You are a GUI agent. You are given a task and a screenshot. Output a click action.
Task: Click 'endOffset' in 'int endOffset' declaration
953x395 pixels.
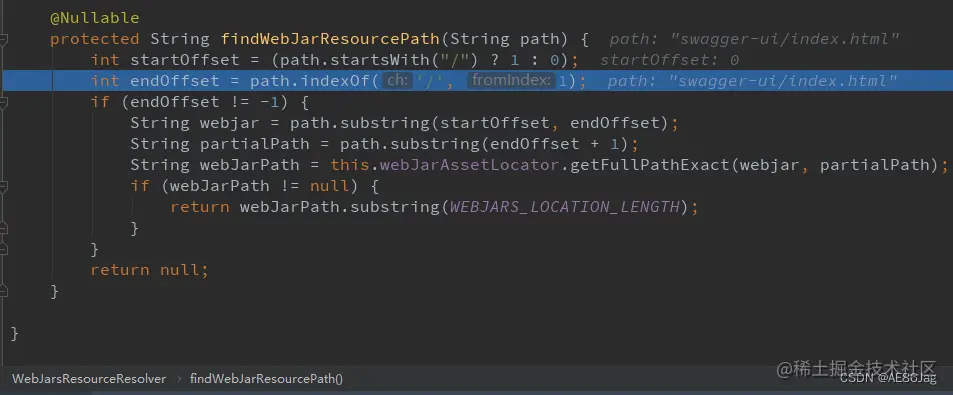(x=174, y=81)
